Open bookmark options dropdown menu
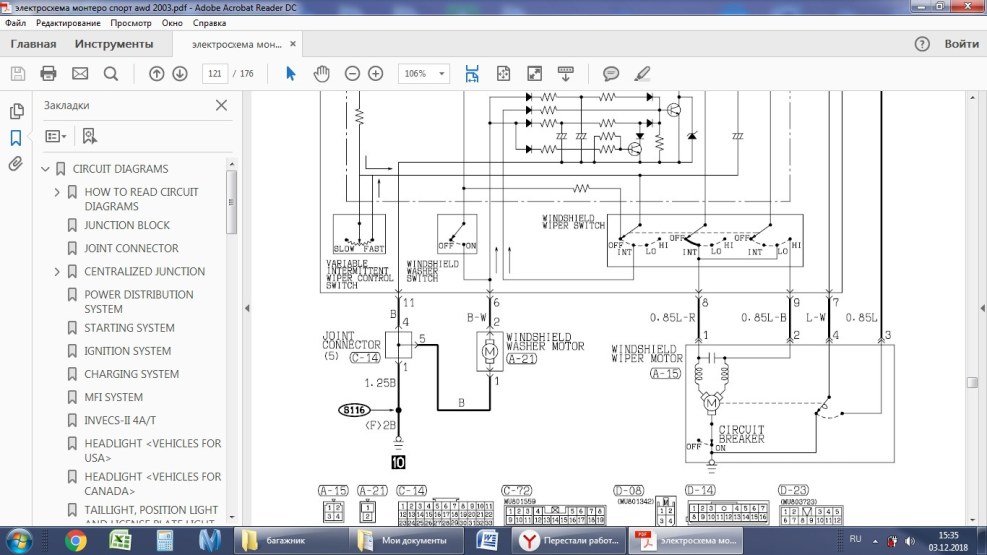This screenshot has height=555, width=987. 56,136
